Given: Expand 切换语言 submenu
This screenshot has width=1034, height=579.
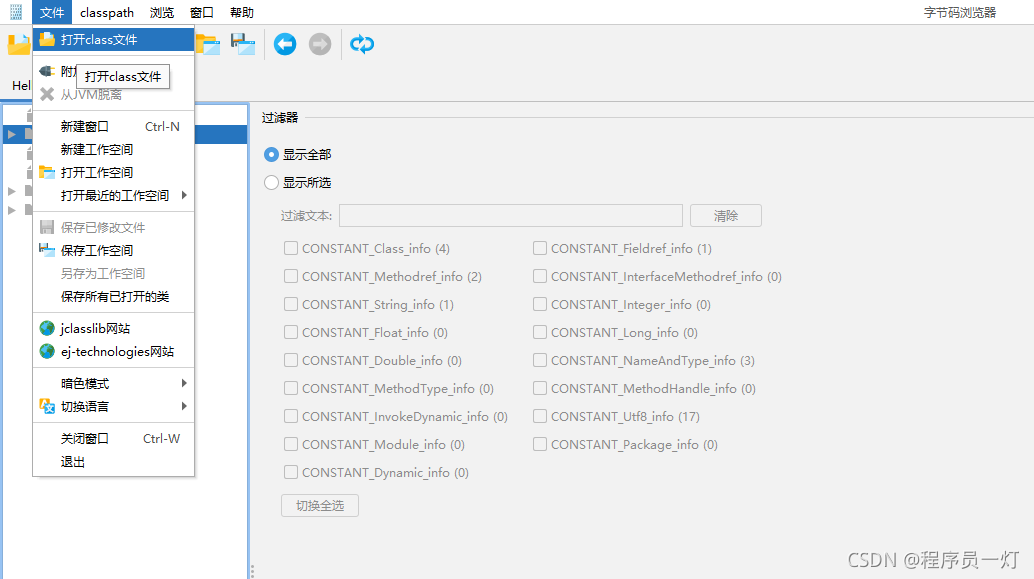Looking at the screenshot, I should [113, 407].
